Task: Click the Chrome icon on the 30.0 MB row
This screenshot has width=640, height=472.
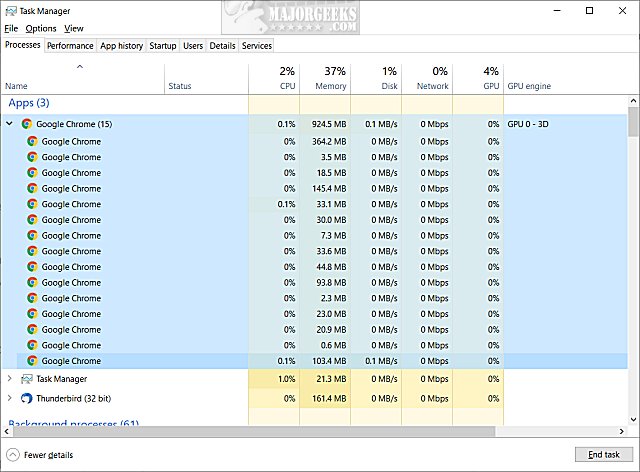Action: point(32,220)
